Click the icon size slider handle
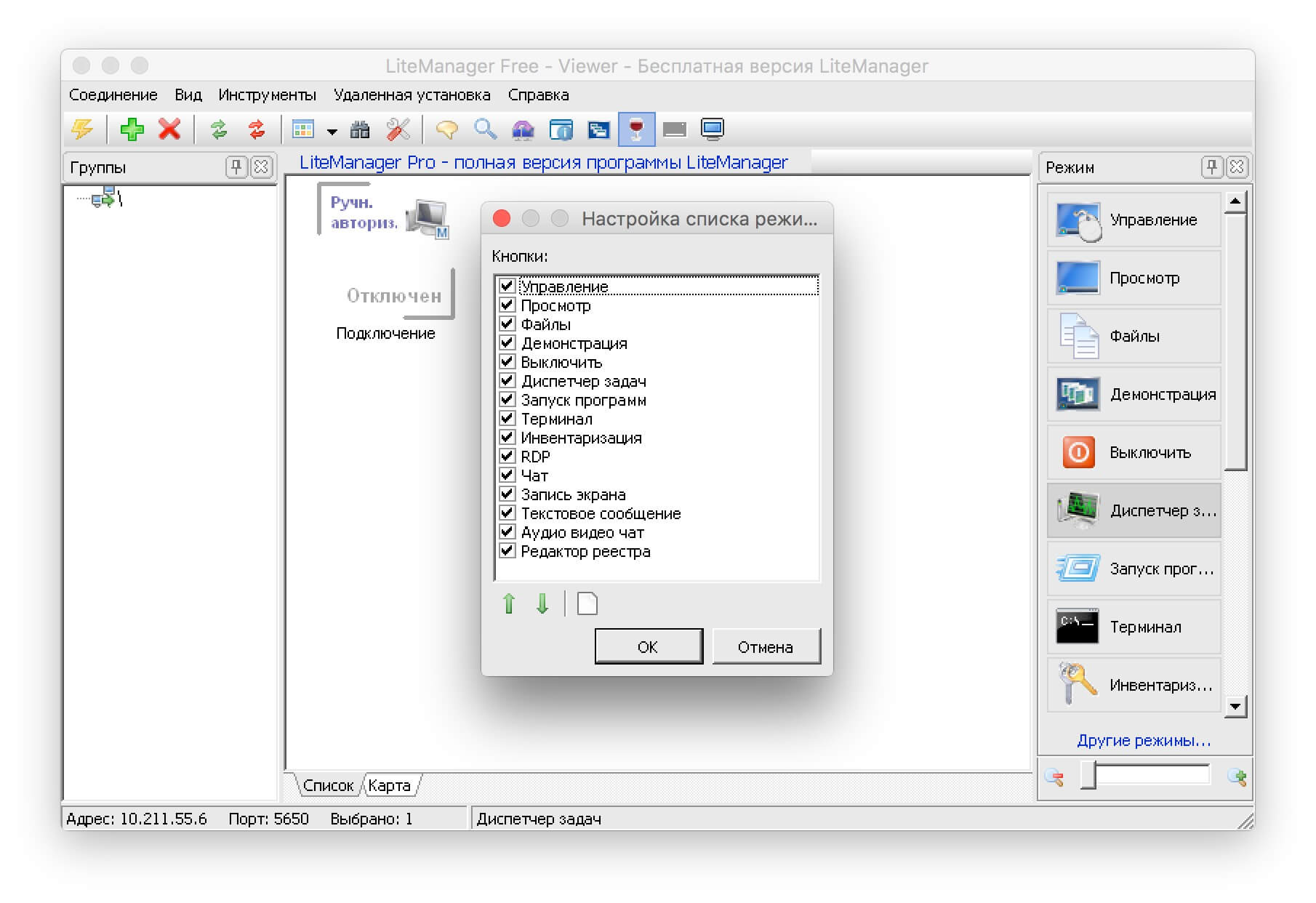This screenshot has width=1316, height=903. [1088, 775]
